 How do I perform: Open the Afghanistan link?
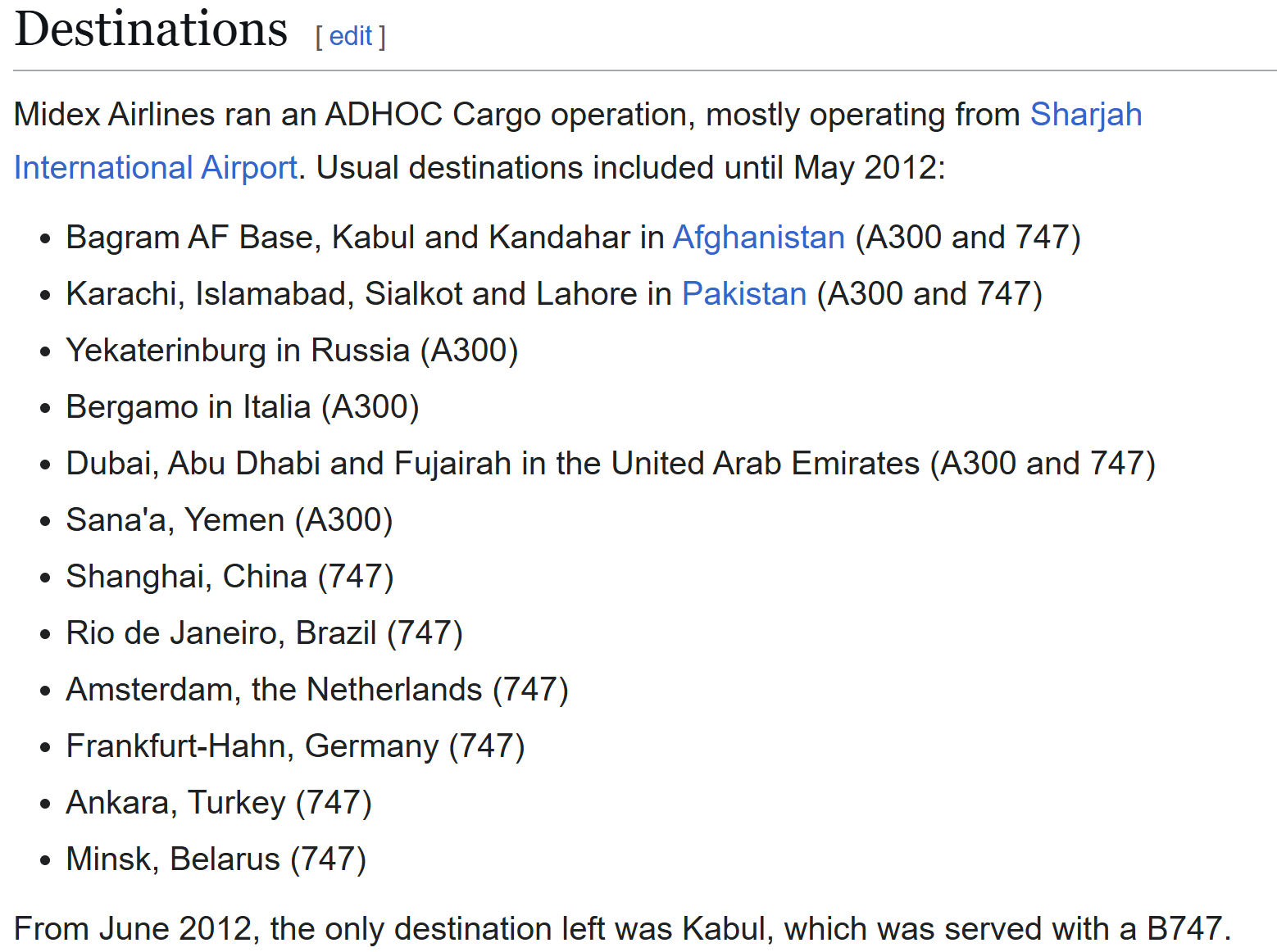click(758, 238)
